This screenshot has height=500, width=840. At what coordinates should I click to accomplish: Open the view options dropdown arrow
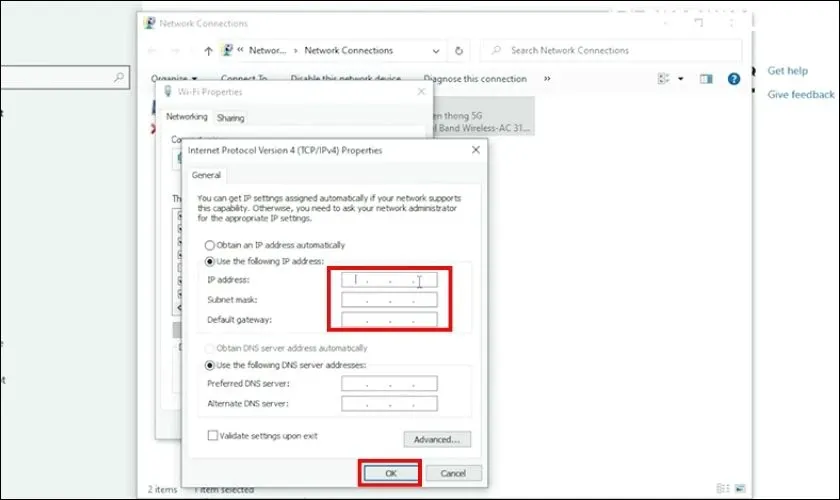click(x=680, y=79)
